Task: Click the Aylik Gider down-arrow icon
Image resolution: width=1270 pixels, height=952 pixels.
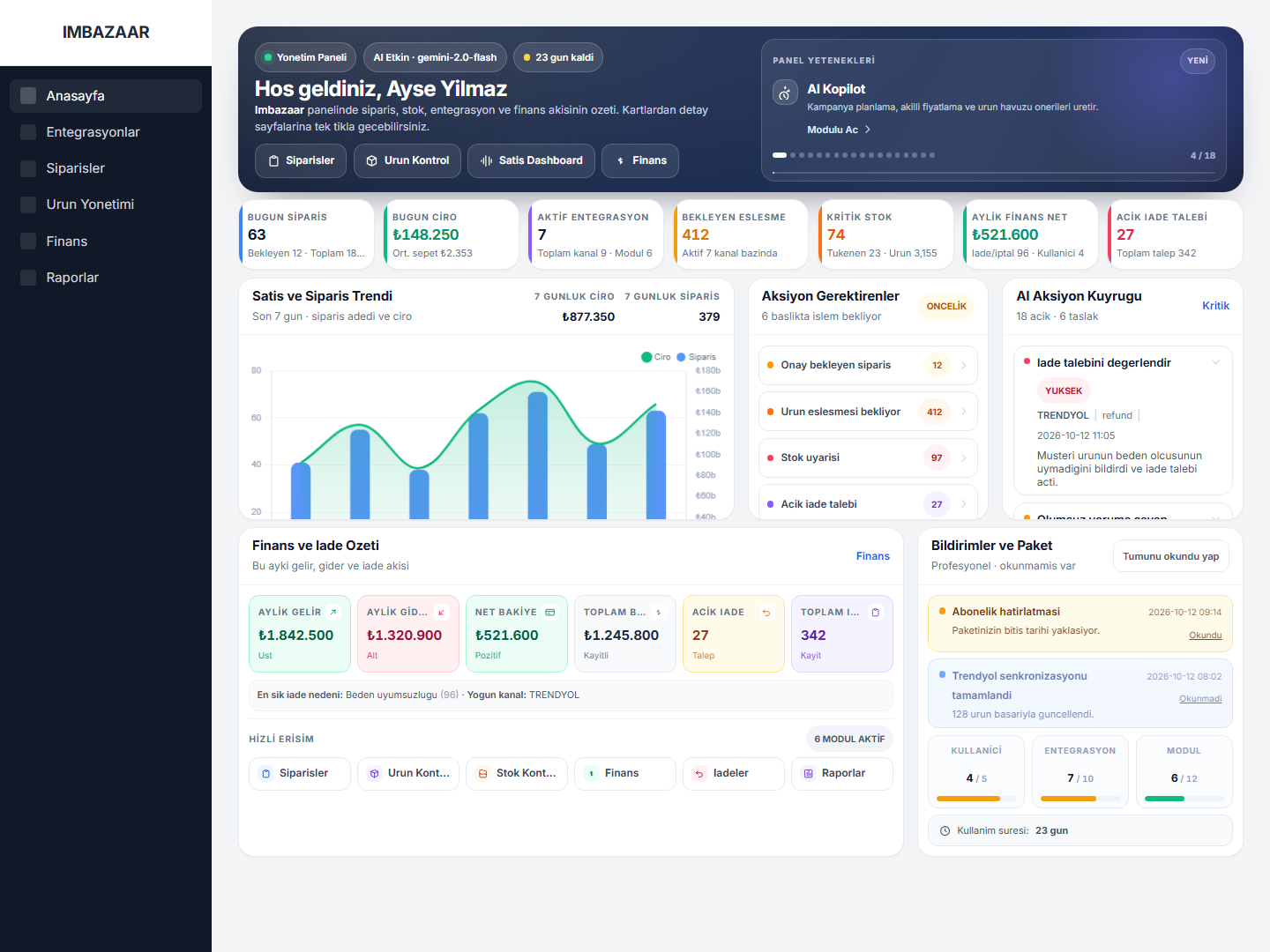Action: point(442,612)
